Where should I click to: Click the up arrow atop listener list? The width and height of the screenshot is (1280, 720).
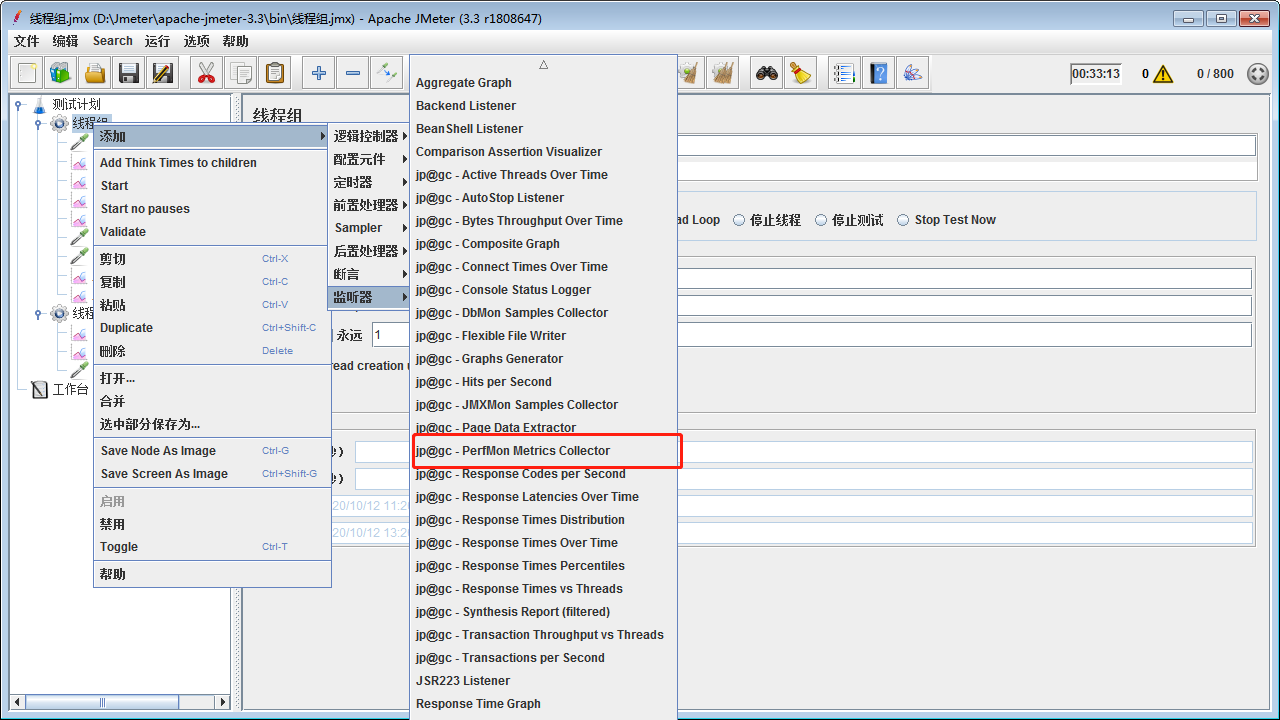point(544,64)
